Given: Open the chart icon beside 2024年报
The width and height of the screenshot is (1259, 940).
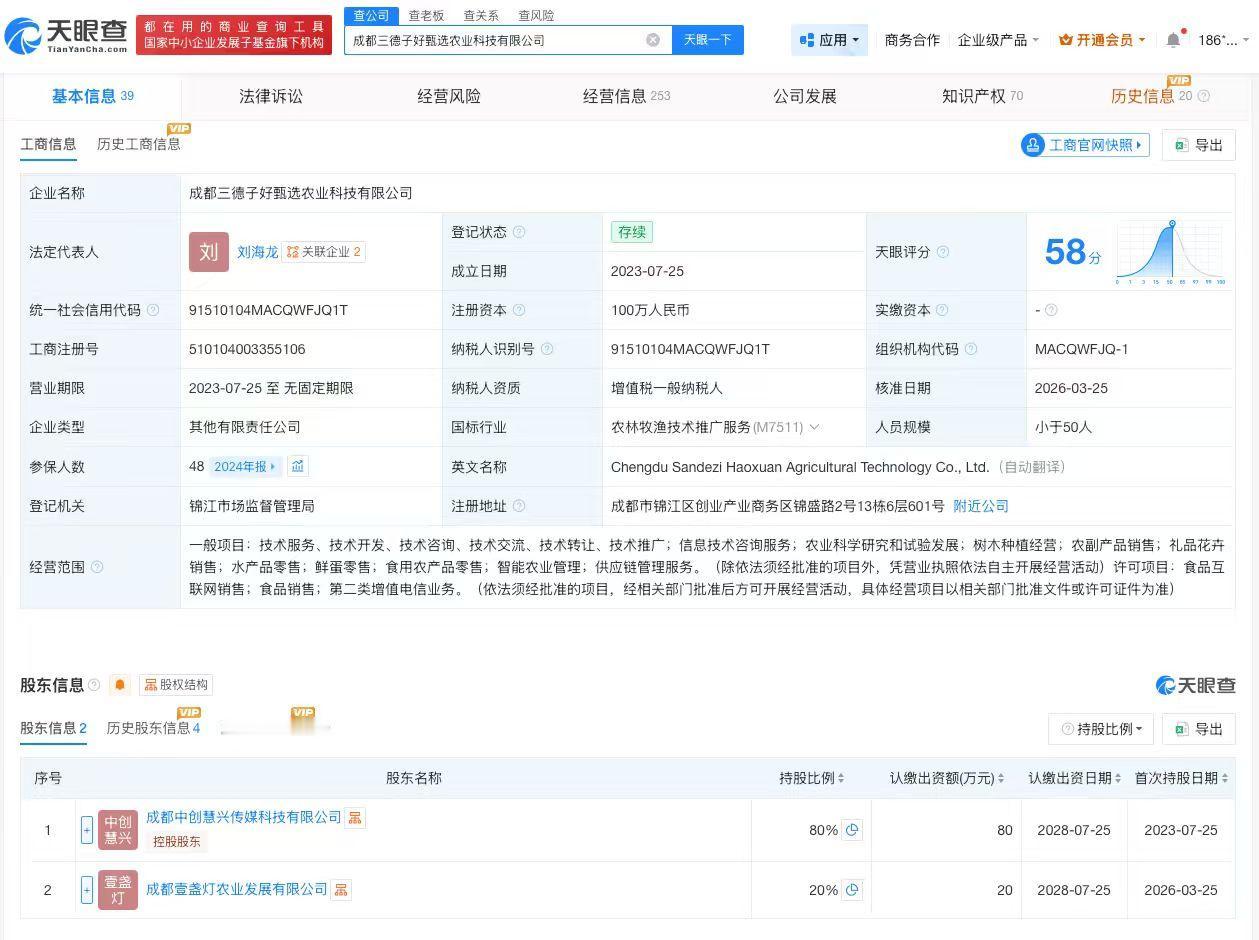Looking at the screenshot, I should tap(298, 466).
